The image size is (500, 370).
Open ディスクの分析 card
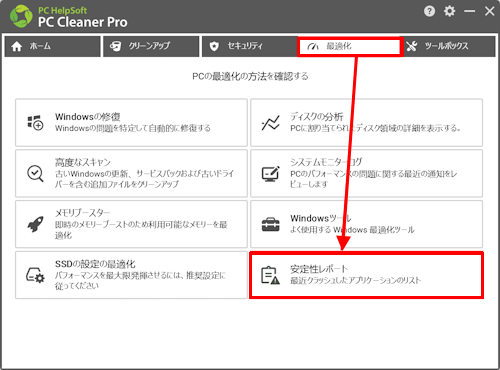click(x=366, y=122)
